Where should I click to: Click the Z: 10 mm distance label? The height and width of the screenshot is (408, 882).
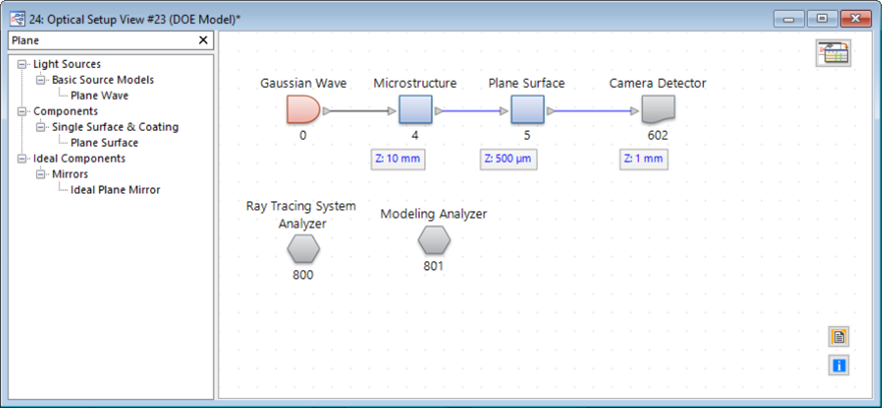(x=398, y=159)
